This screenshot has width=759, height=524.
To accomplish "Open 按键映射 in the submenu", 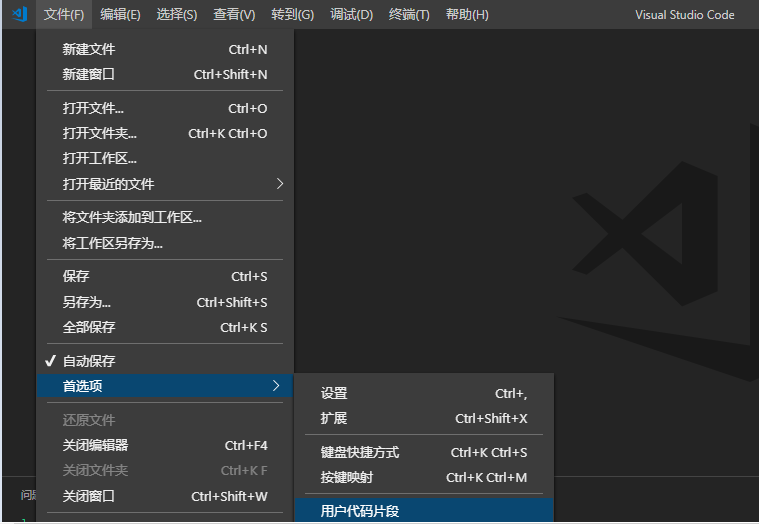I will click(x=424, y=478).
